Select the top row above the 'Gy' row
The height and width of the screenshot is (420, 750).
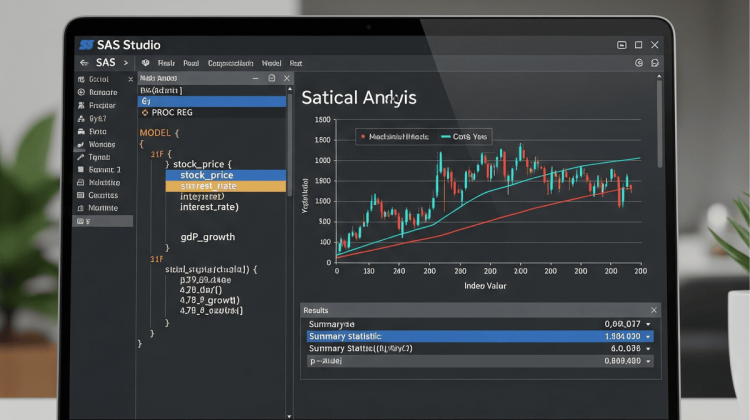coord(212,90)
